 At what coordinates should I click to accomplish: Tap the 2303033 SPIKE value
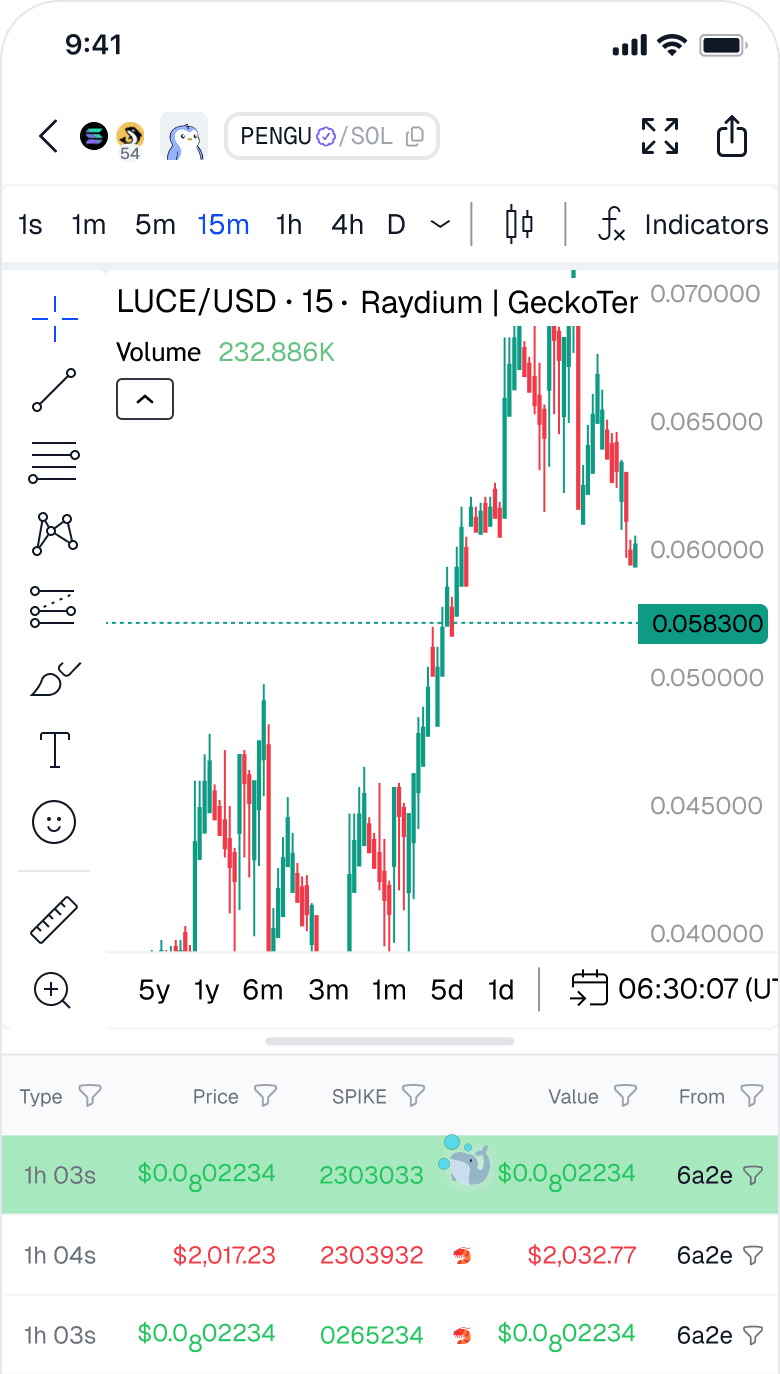click(372, 1175)
